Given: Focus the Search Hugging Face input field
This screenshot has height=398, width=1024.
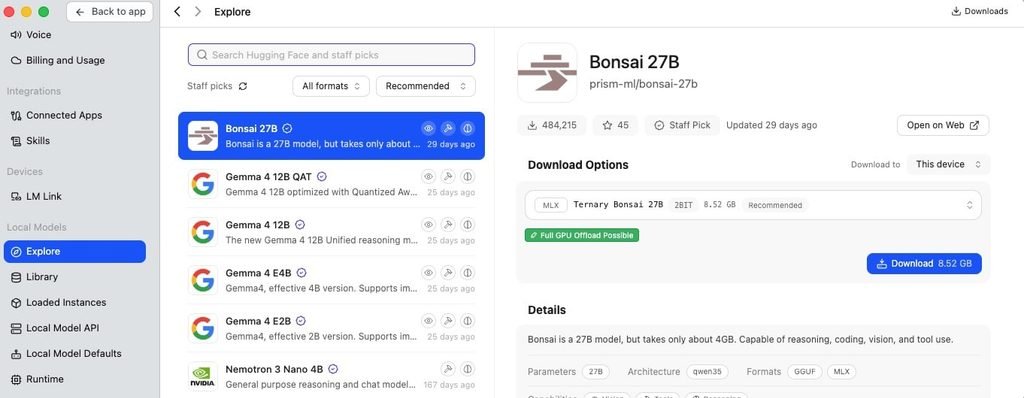Looking at the screenshot, I should 331,55.
